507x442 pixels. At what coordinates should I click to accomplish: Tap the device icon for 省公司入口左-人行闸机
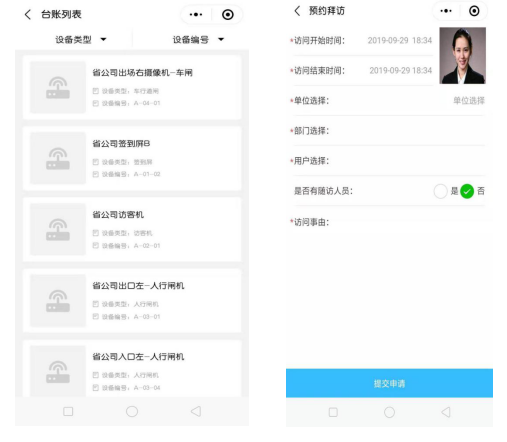[58, 371]
